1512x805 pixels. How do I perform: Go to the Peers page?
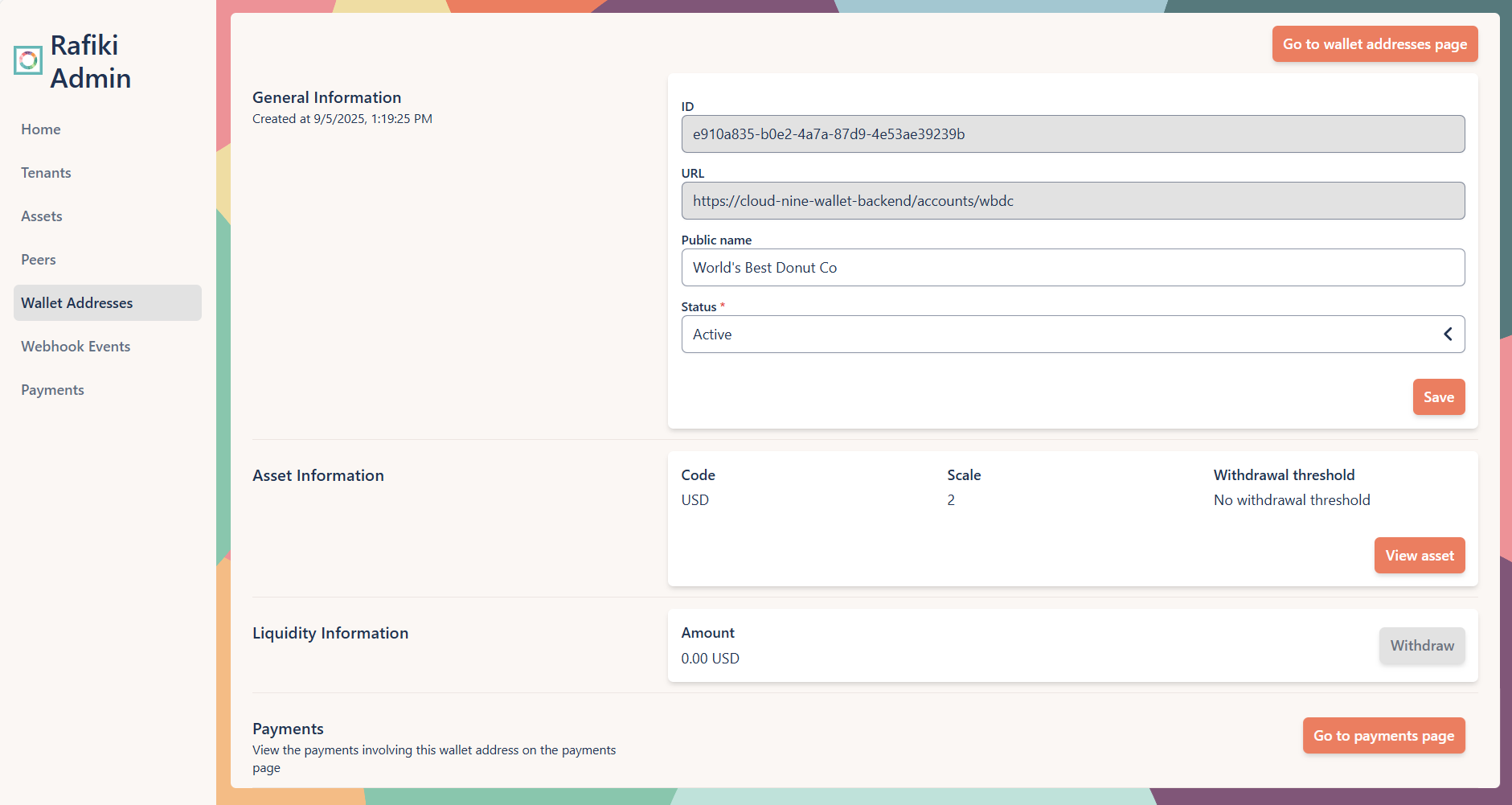point(38,259)
